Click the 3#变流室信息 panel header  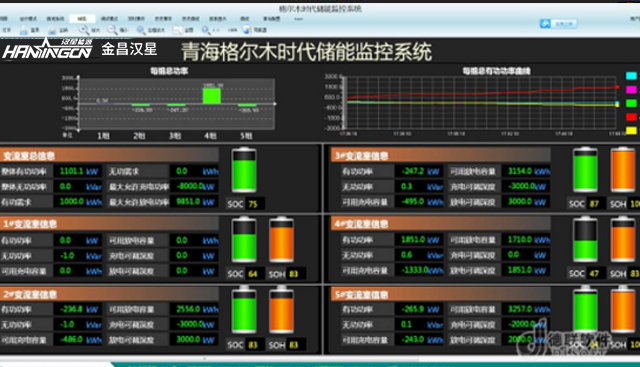click(441, 156)
